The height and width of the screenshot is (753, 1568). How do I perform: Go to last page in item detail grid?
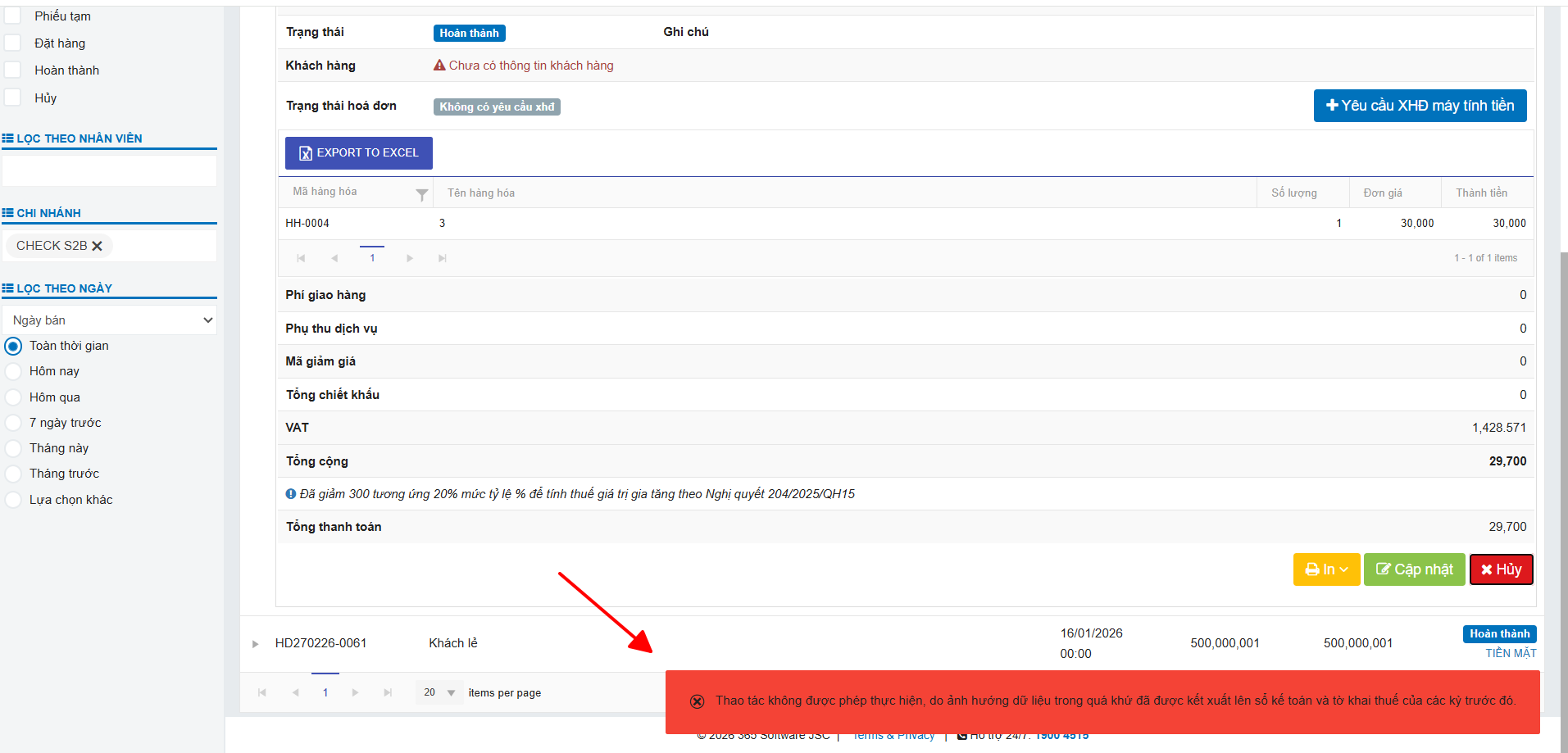point(443,258)
